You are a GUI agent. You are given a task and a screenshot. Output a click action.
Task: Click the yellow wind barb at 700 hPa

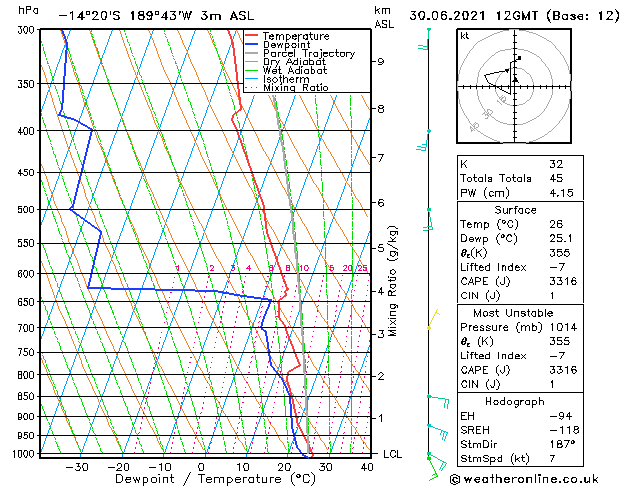pos(434,319)
